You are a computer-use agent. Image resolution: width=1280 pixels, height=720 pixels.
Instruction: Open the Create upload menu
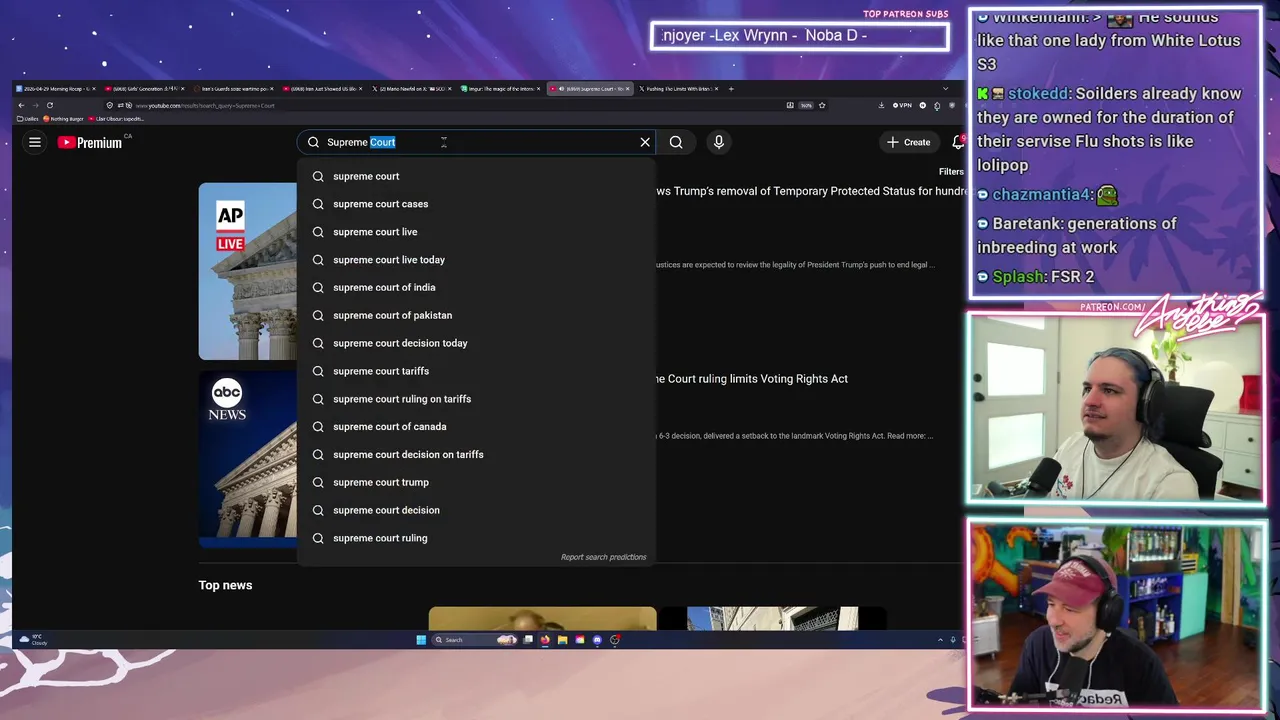[908, 142]
